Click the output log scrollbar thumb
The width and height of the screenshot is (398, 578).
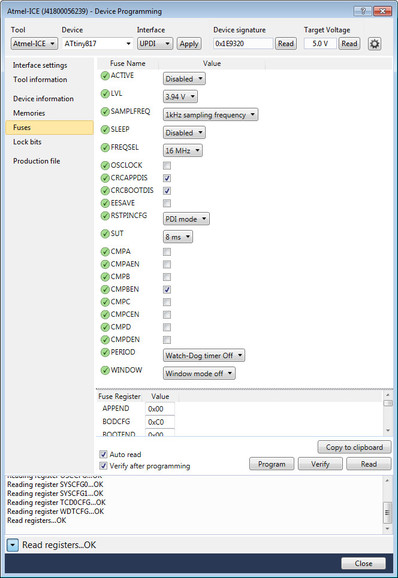387,512
